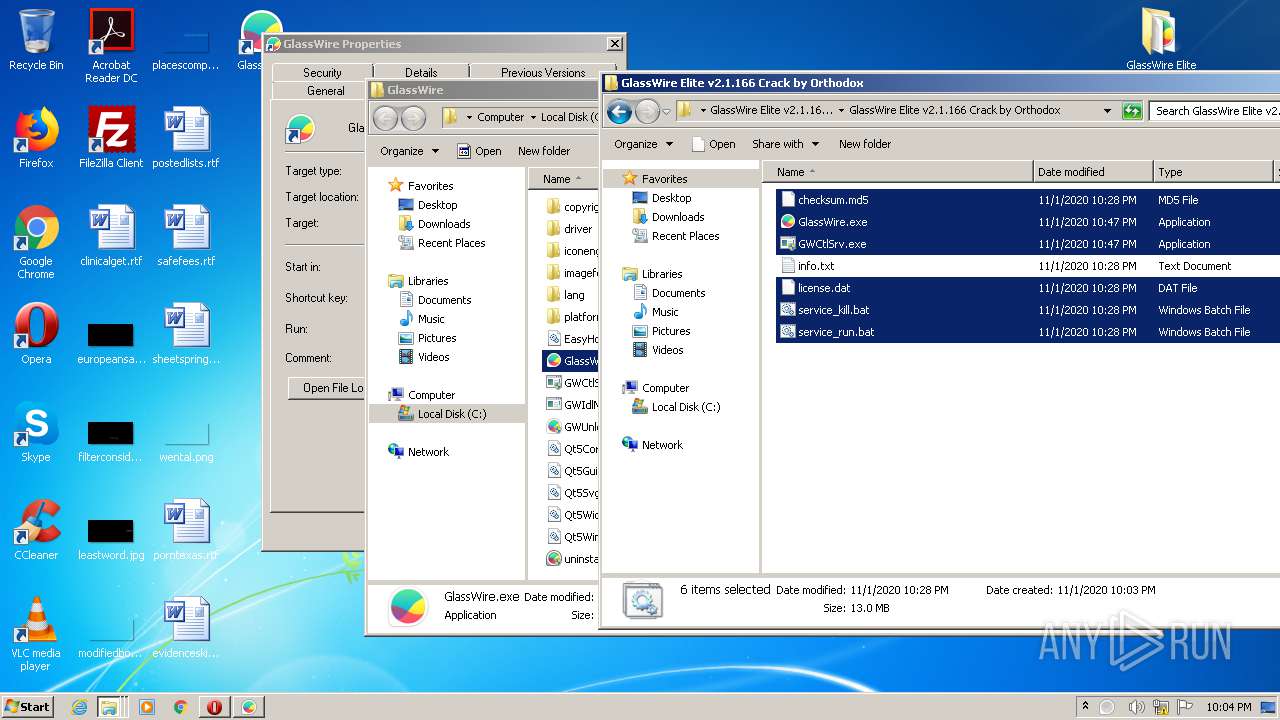Expand address bar history dropdown in Crack window
The height and width of the screenshot is (720, 1280).
tap(1107, 111)
